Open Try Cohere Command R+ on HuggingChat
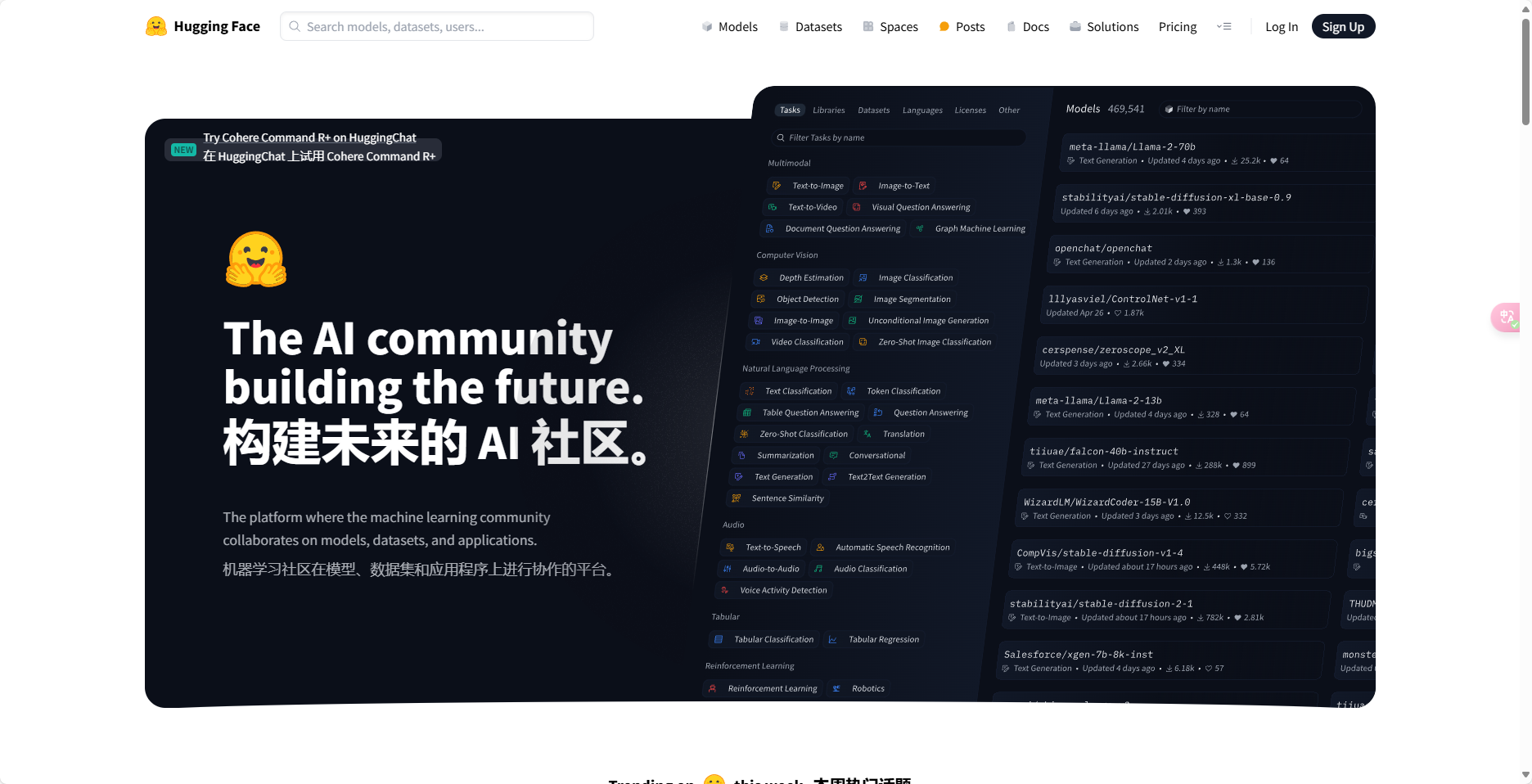The image size is (1532, 784). (311, 137)
